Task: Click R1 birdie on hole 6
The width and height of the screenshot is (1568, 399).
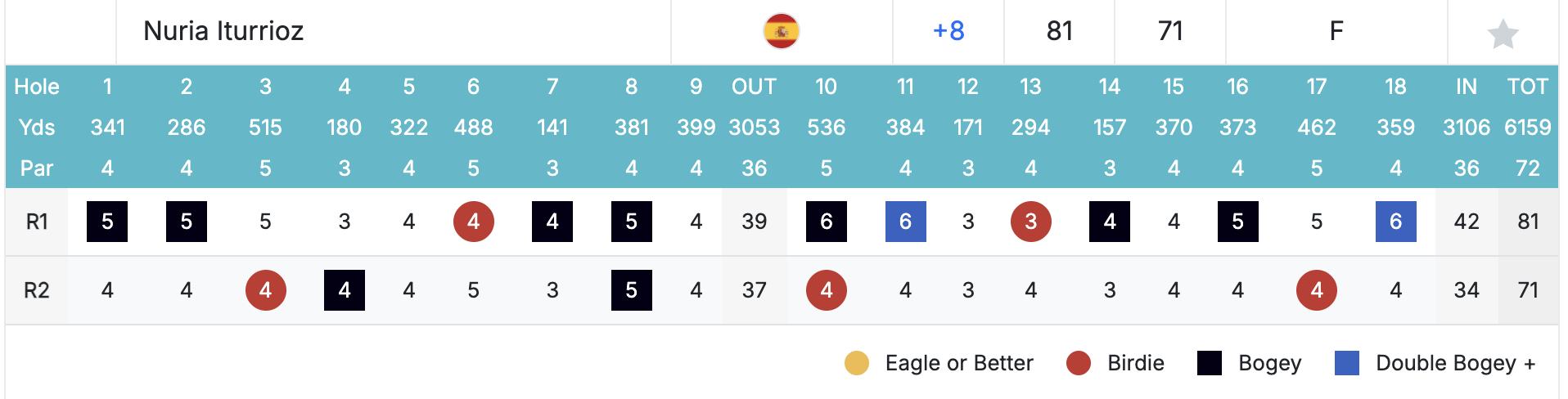Action: (473, 222)
